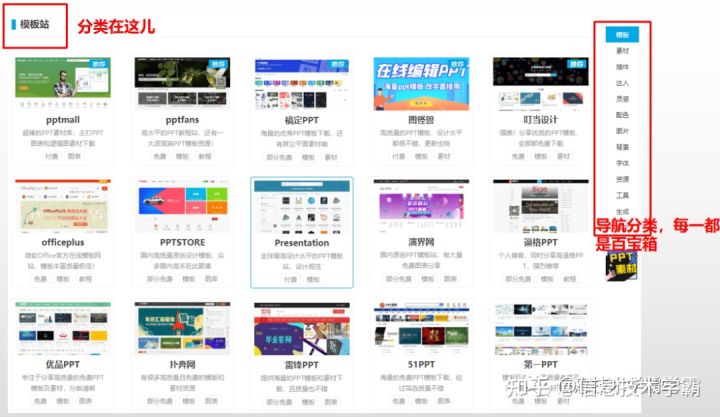Image resolution: width=720 pixels, height=417 pixels.
Task: Open the 逼格PPT site thumbnail
Action: coord(540,206)
